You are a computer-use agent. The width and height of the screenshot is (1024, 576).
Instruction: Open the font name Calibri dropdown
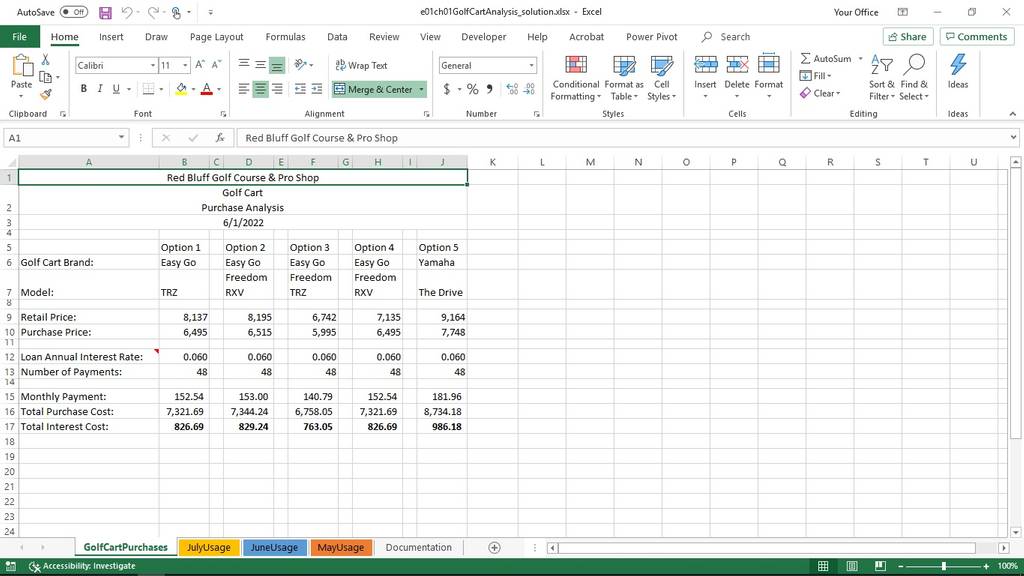[x=153, y=65]
